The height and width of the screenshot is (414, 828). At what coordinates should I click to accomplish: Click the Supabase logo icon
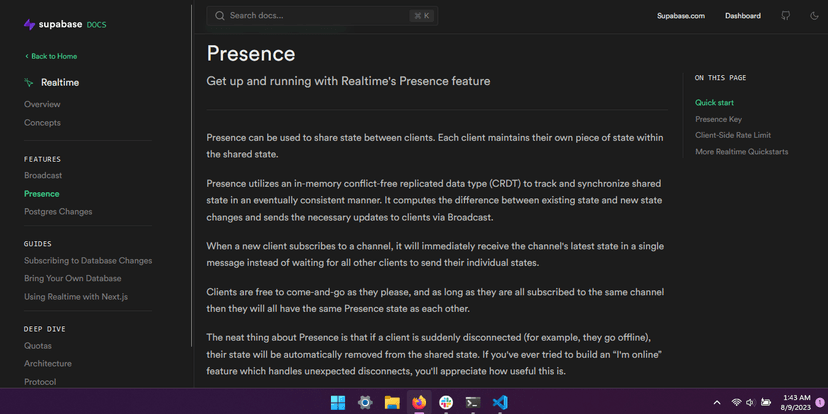30,23
